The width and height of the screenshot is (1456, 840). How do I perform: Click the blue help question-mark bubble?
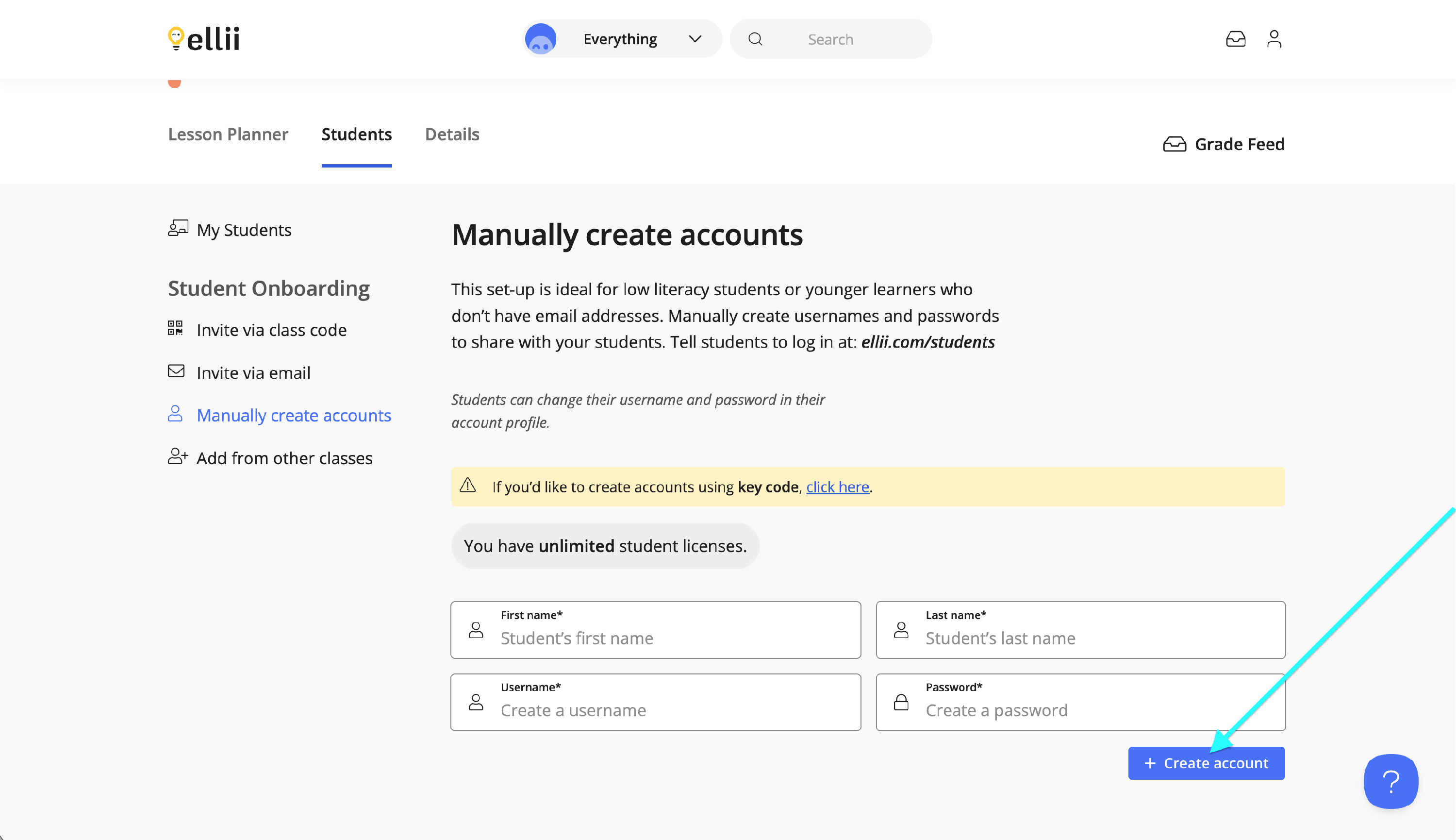pyautogui.click(x=1390, y=781)
